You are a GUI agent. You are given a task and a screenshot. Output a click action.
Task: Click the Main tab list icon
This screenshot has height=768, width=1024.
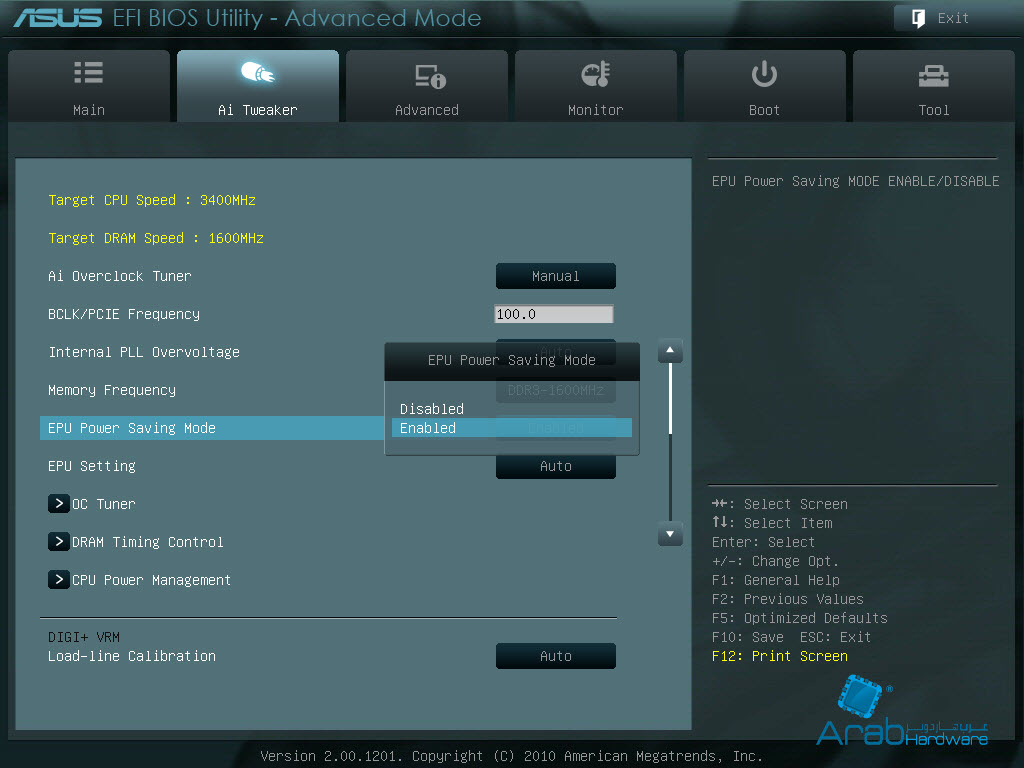tap(88, 72)
